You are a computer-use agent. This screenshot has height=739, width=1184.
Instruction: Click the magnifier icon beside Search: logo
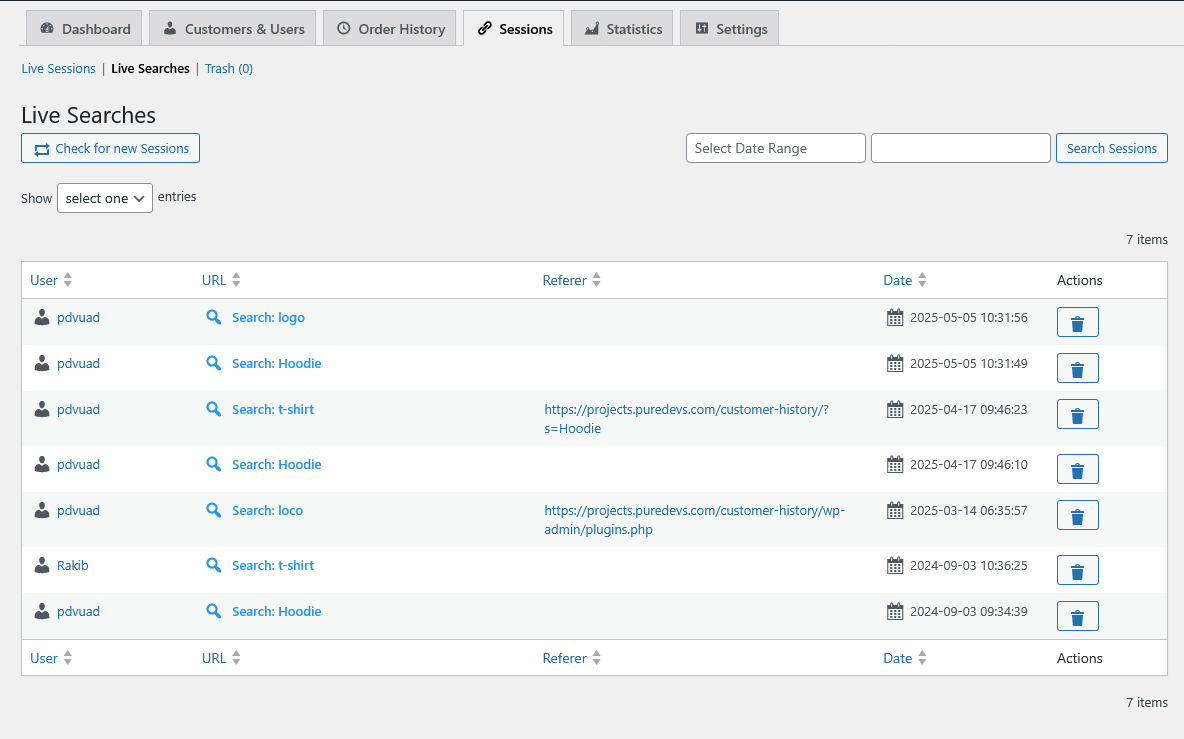click(x=213, y=317)
